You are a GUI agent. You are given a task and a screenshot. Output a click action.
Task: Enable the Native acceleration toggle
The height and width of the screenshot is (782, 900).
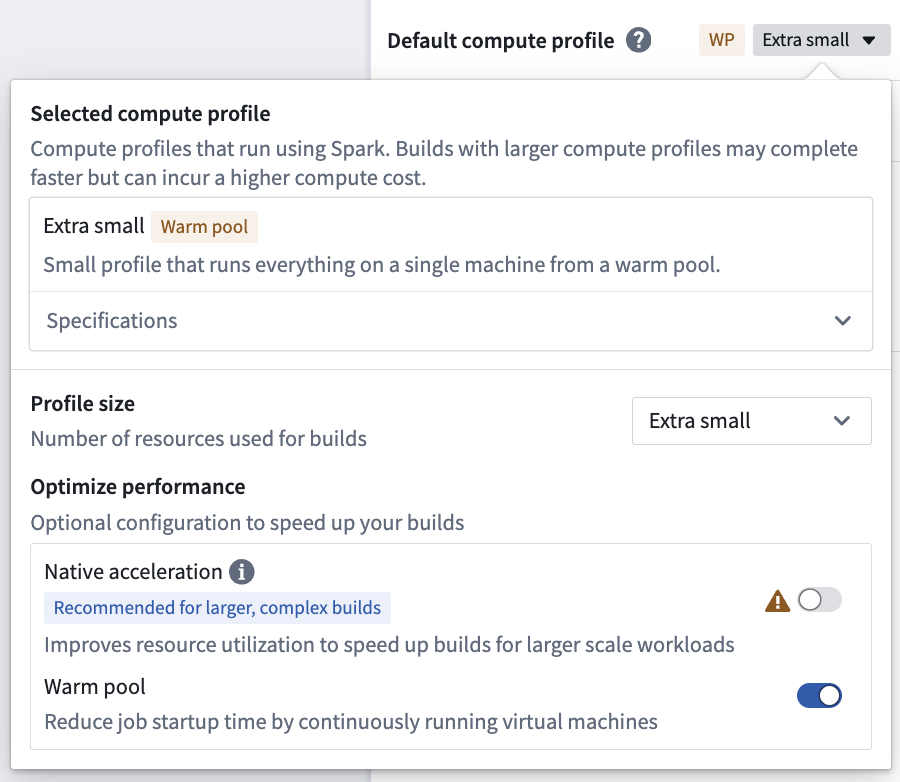click(x=818, y=600)
